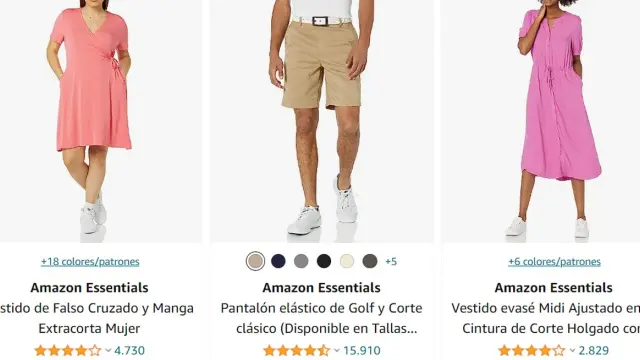Open Pantalón elástico de Golf product title
Image resolution: width=640 pixels, height=360 pixels.
[322, 318]
